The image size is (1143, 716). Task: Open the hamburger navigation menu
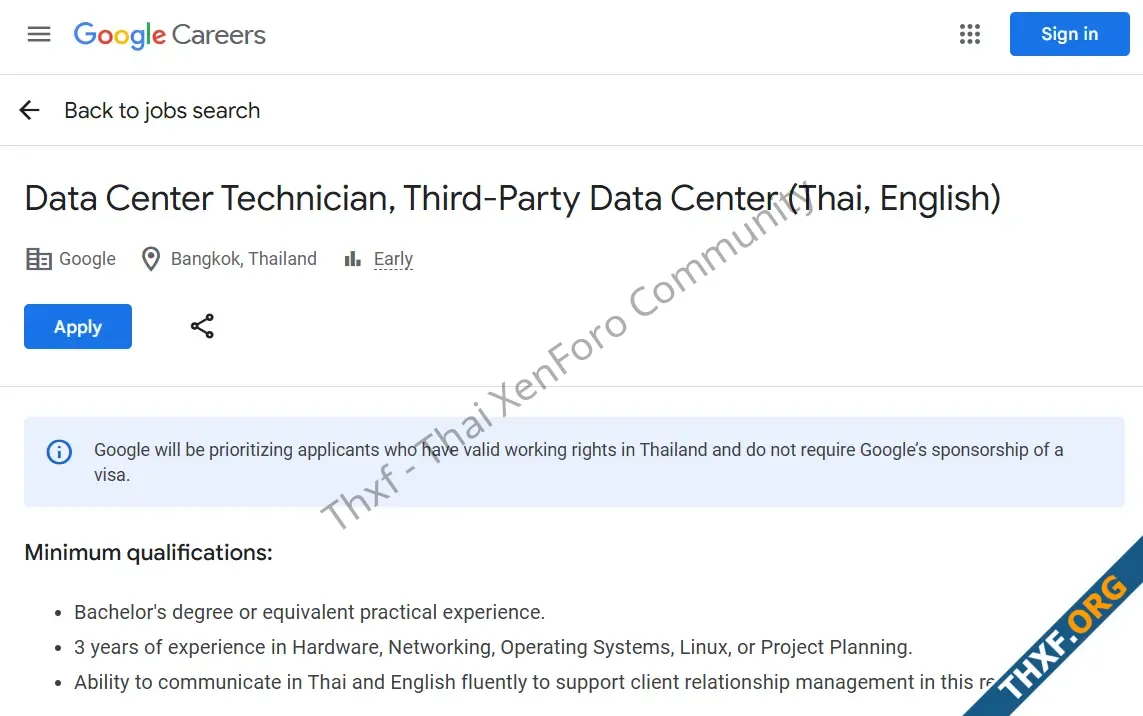(x=39, y=34)
